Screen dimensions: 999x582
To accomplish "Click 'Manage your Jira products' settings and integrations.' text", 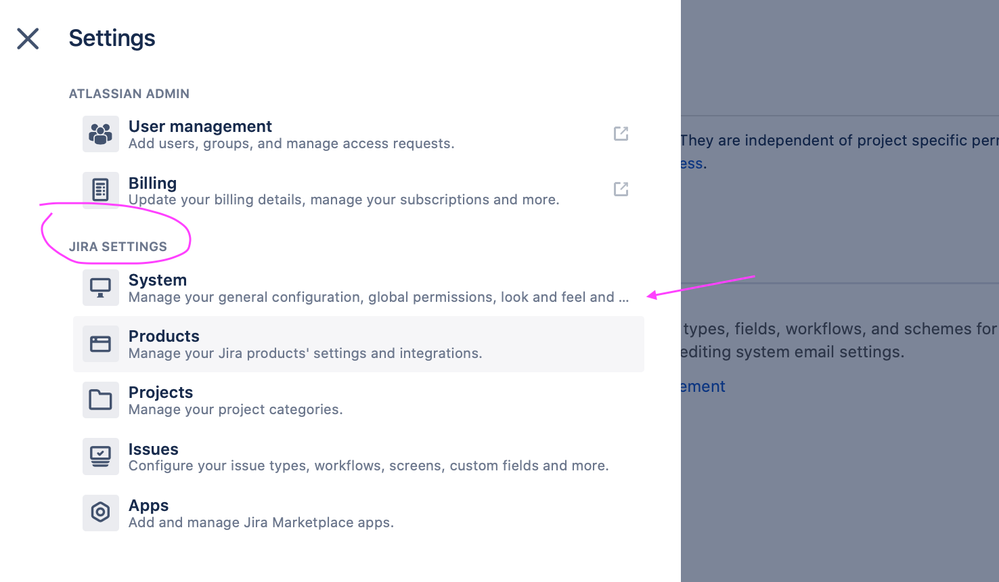I will pos(305,353).
